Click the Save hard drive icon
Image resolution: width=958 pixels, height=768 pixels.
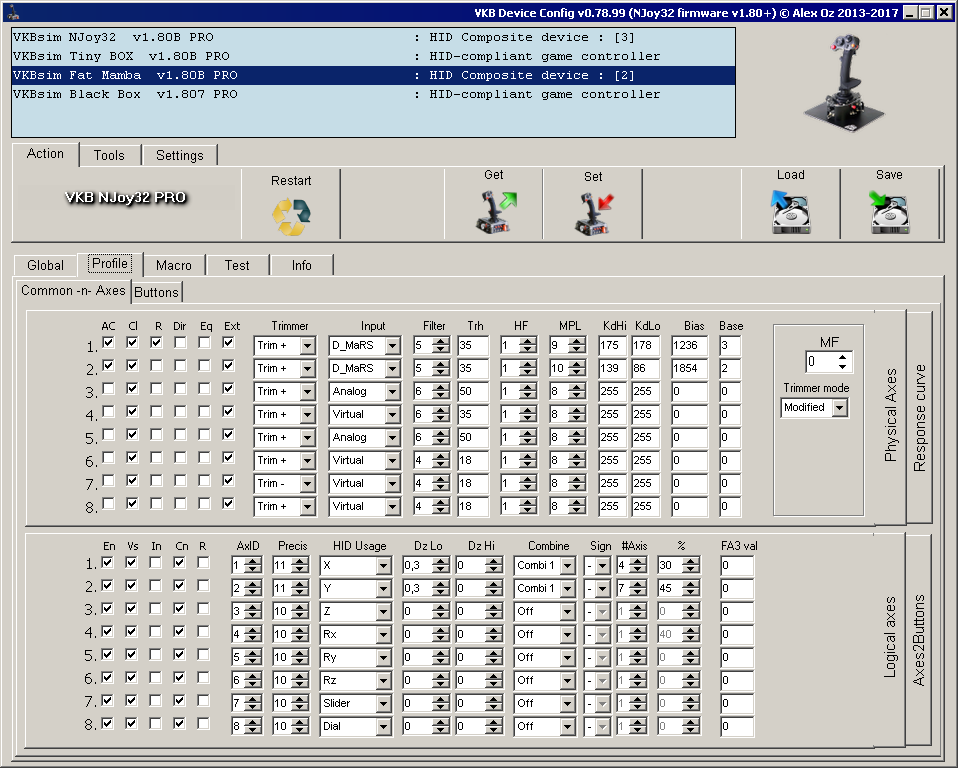coord(889,211)
